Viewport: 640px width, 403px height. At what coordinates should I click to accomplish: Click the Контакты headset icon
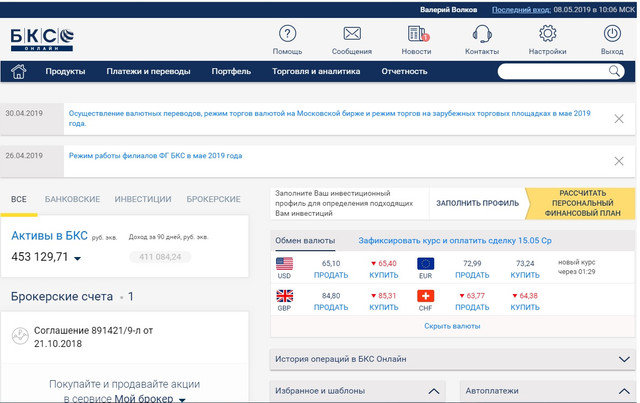pyautogui.click(x=481, y=35)
